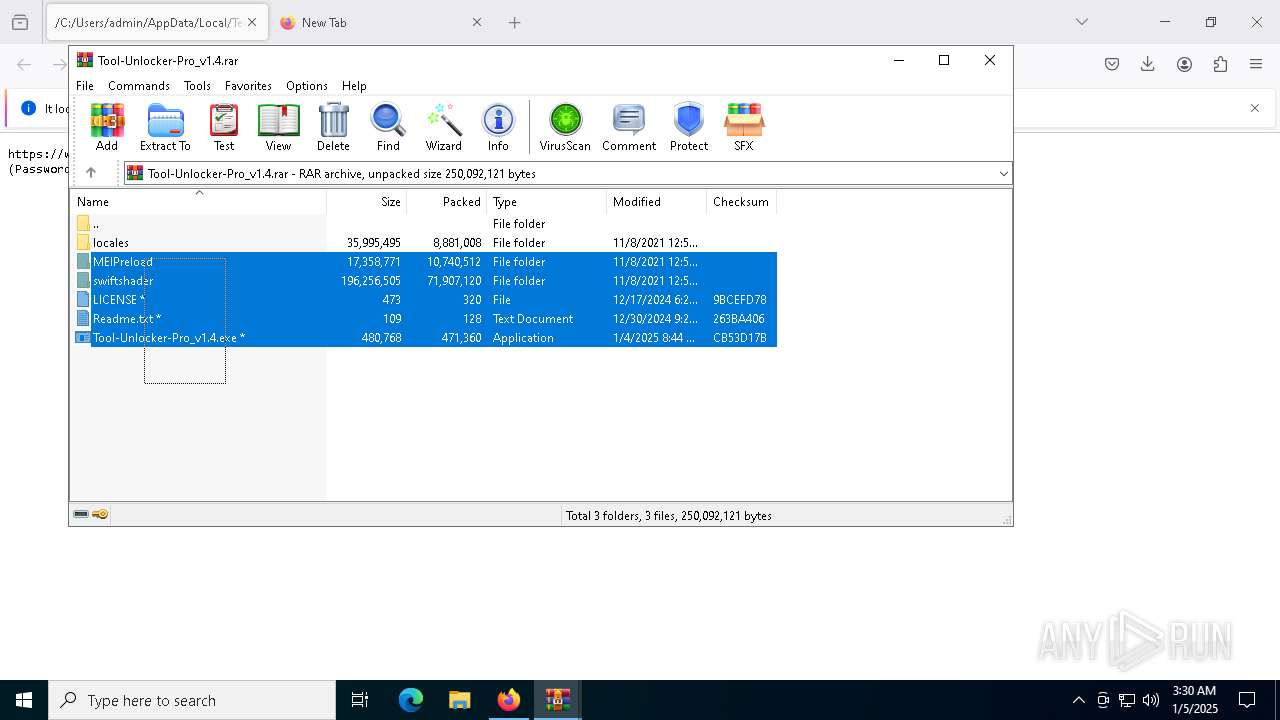Open the Find tool
Screen dimensions: 1280x720
(x=388, y=127)
